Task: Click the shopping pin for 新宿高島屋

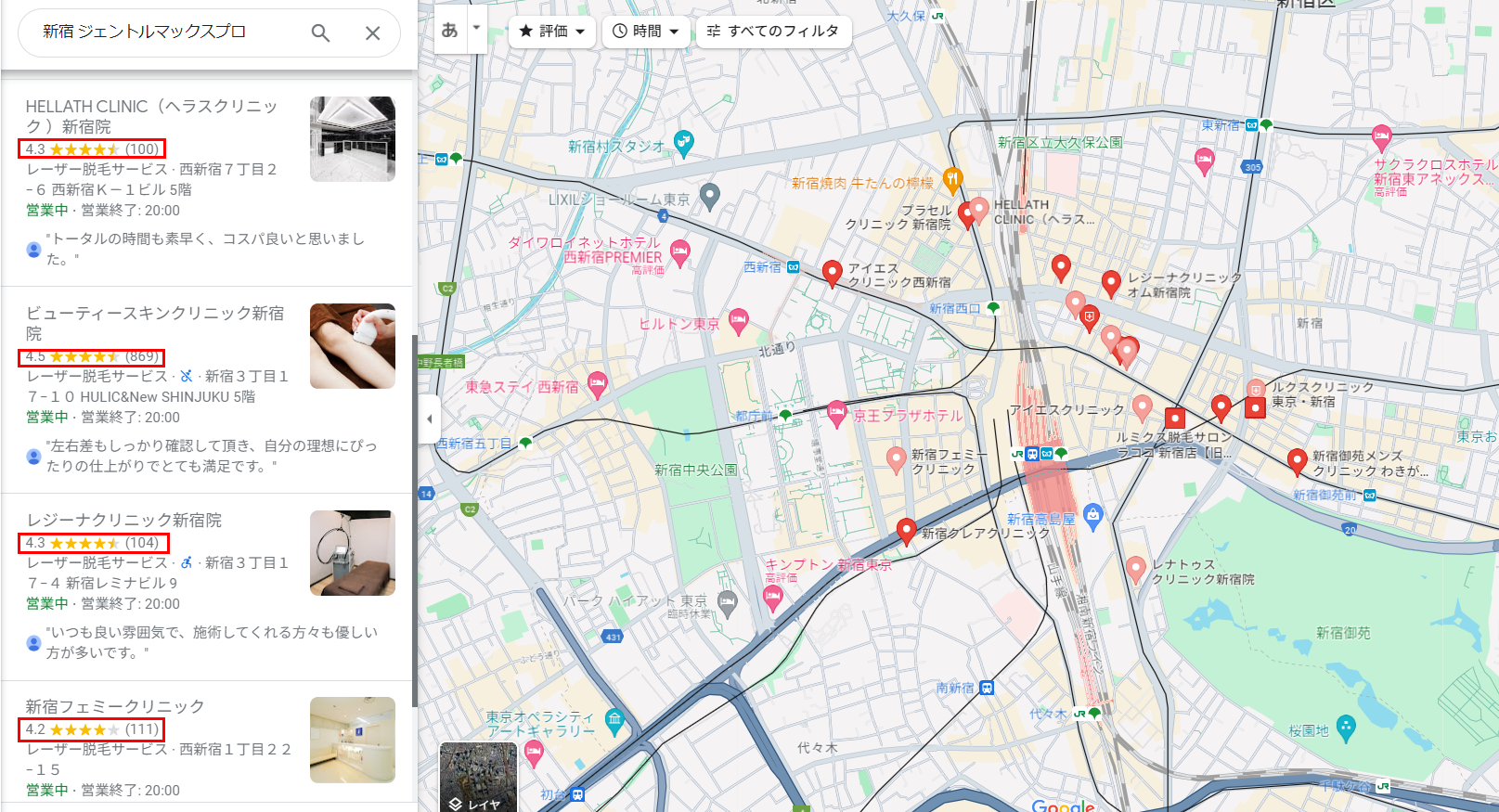Action: [x=1093, y=517]
